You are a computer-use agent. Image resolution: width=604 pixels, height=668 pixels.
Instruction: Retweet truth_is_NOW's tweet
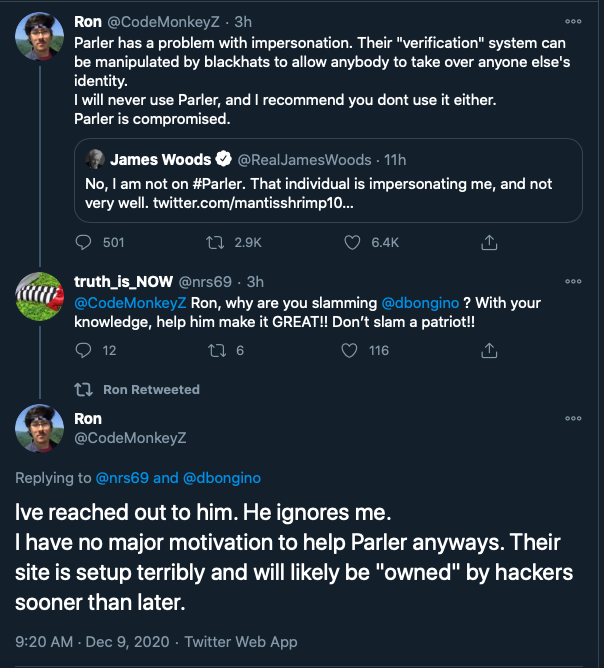[x=214, y=350]
